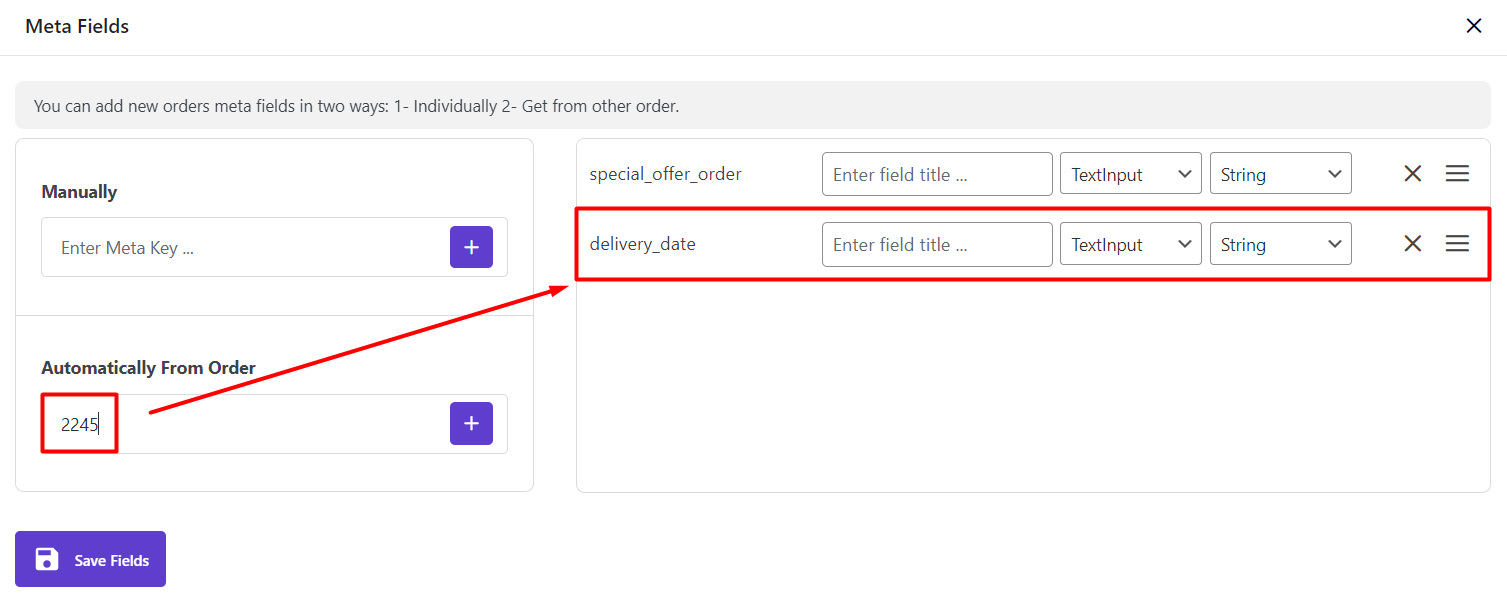The image size is (1507, 604).
Task: Remove the delivery_date field with its X icon
Action: point(1412,244)
